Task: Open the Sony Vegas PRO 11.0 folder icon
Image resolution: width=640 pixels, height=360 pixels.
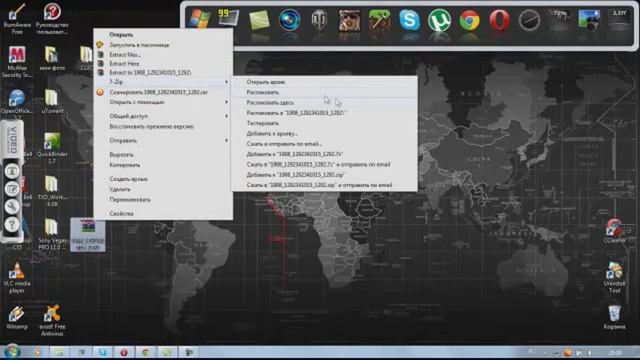Action: [52, 234]
